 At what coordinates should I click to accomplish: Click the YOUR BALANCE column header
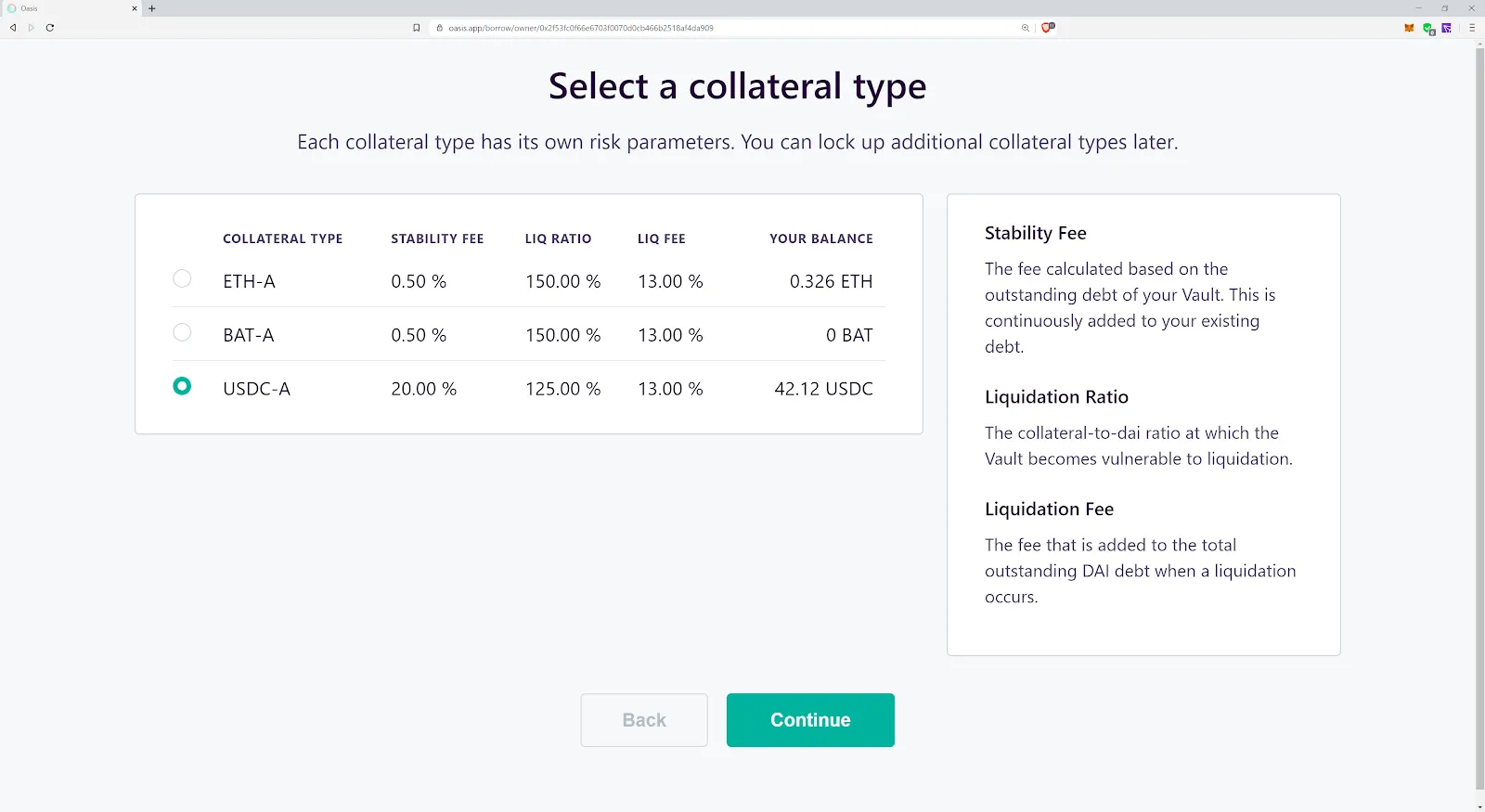pos(821,238)
